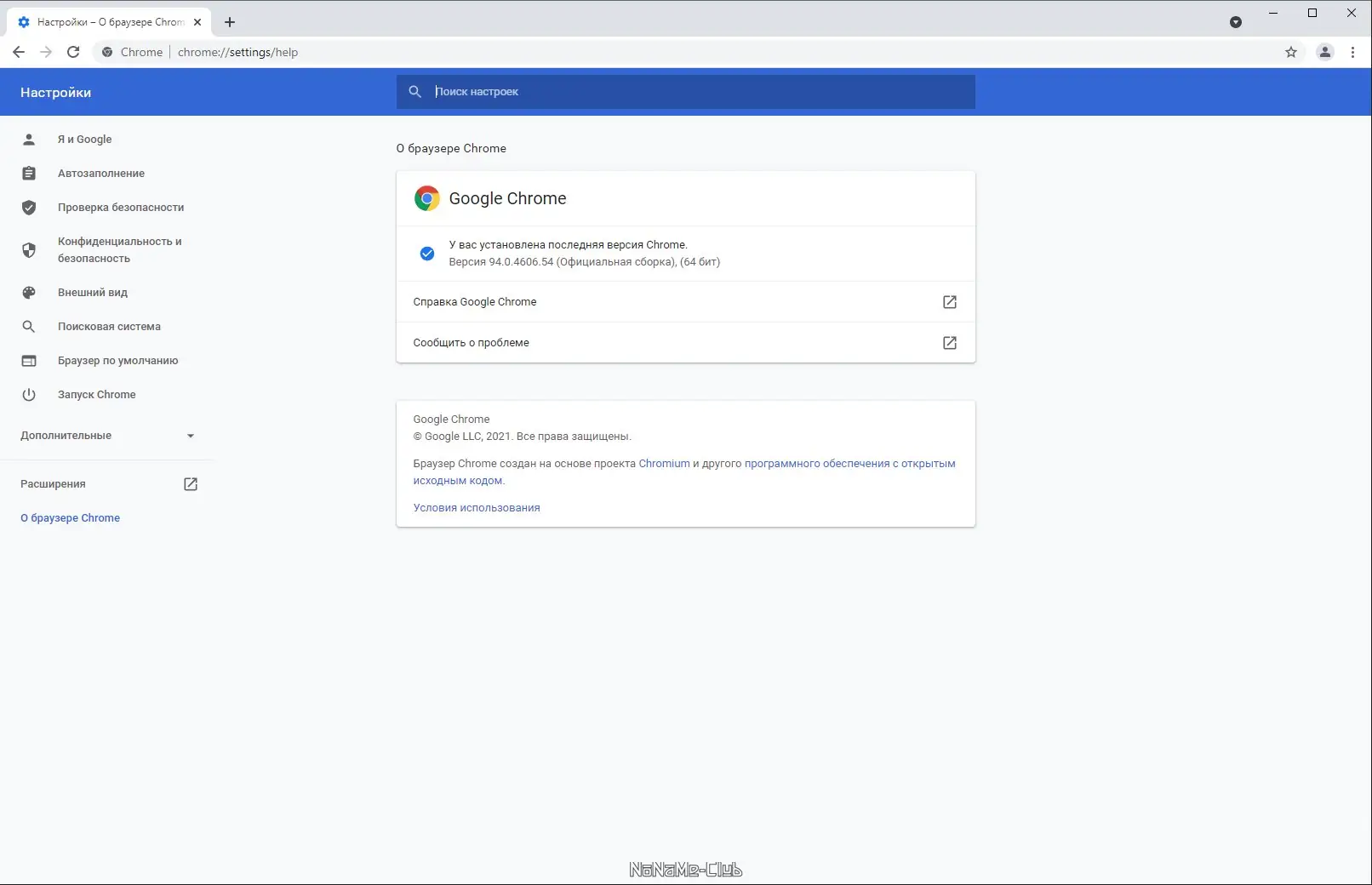Select Запуск Chrome in sidebar
Viewport: 1372px width, 885px height.
97,394
